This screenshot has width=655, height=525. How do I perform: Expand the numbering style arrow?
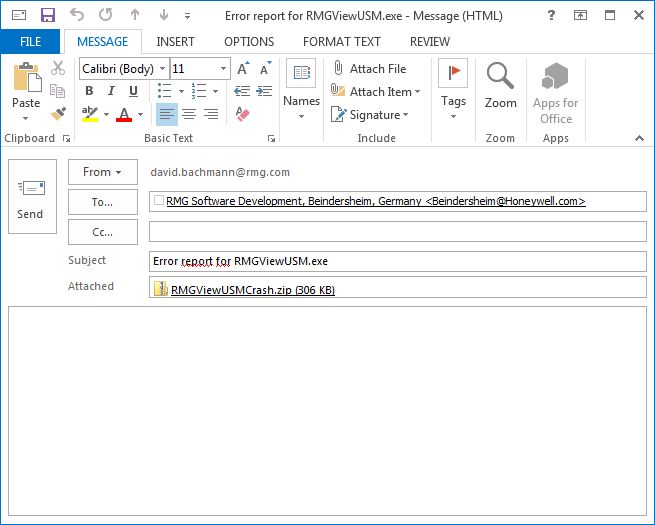coord(216,91)
